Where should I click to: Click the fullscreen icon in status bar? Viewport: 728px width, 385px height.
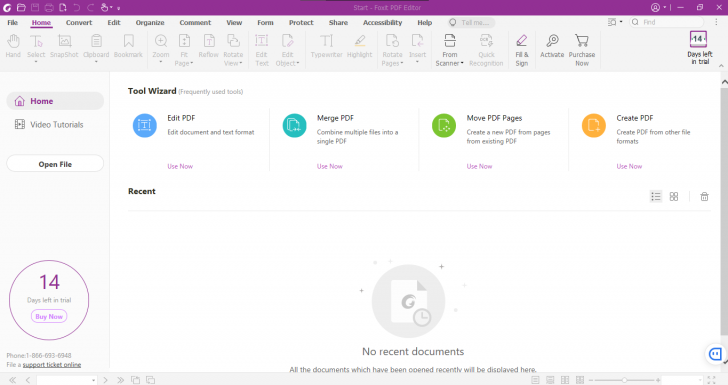(712, 380)
